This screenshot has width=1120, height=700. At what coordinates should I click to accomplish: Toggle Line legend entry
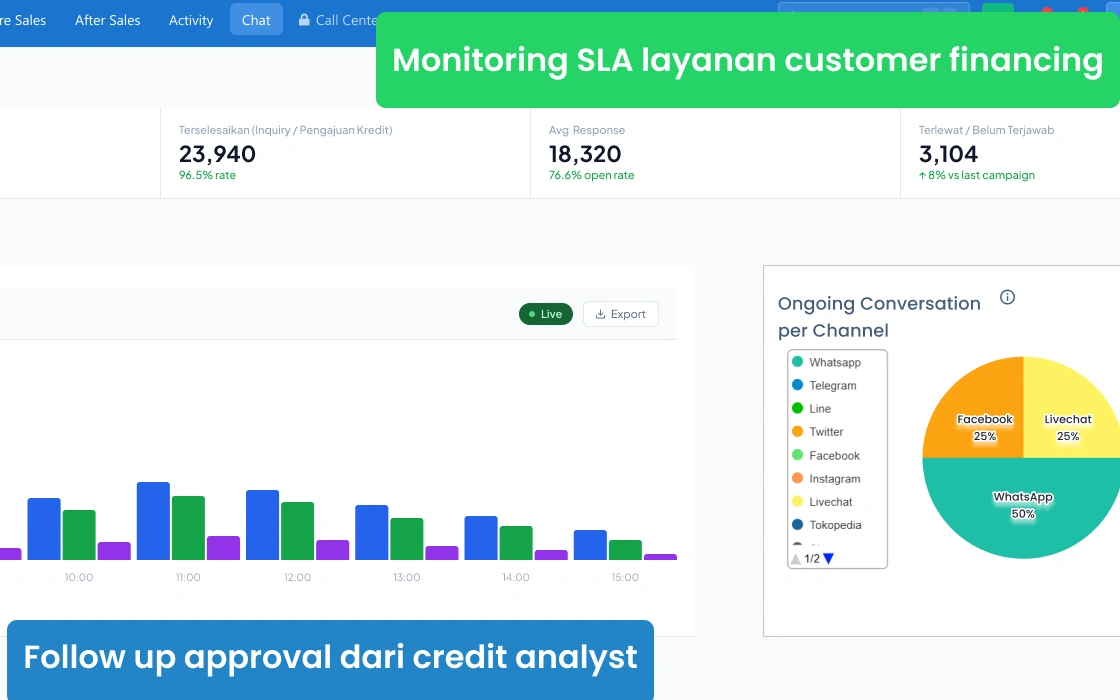click(x=811, y=409)
